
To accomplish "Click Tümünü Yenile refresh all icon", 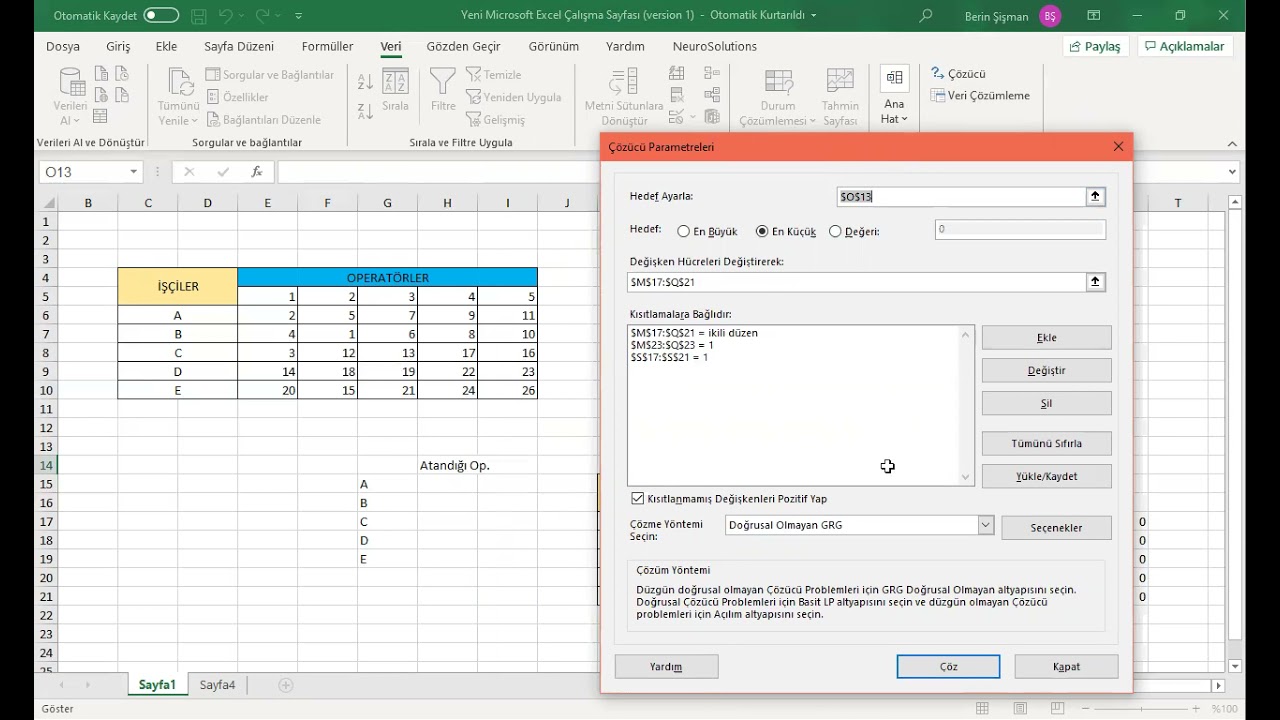I will pyautogui.click(x=179, y=83).
